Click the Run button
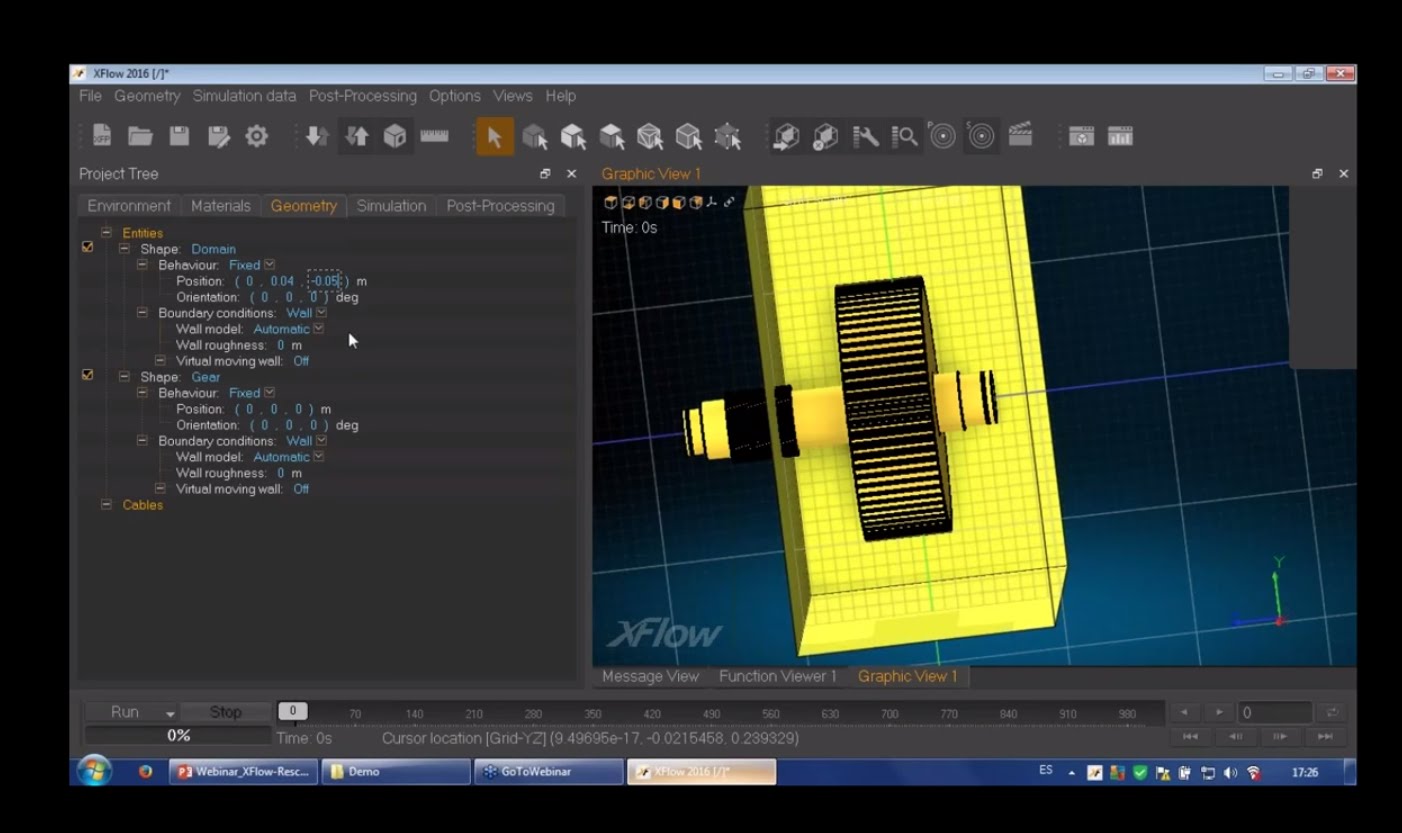Viewport: 1402px width, 833px height. [125, 712]
